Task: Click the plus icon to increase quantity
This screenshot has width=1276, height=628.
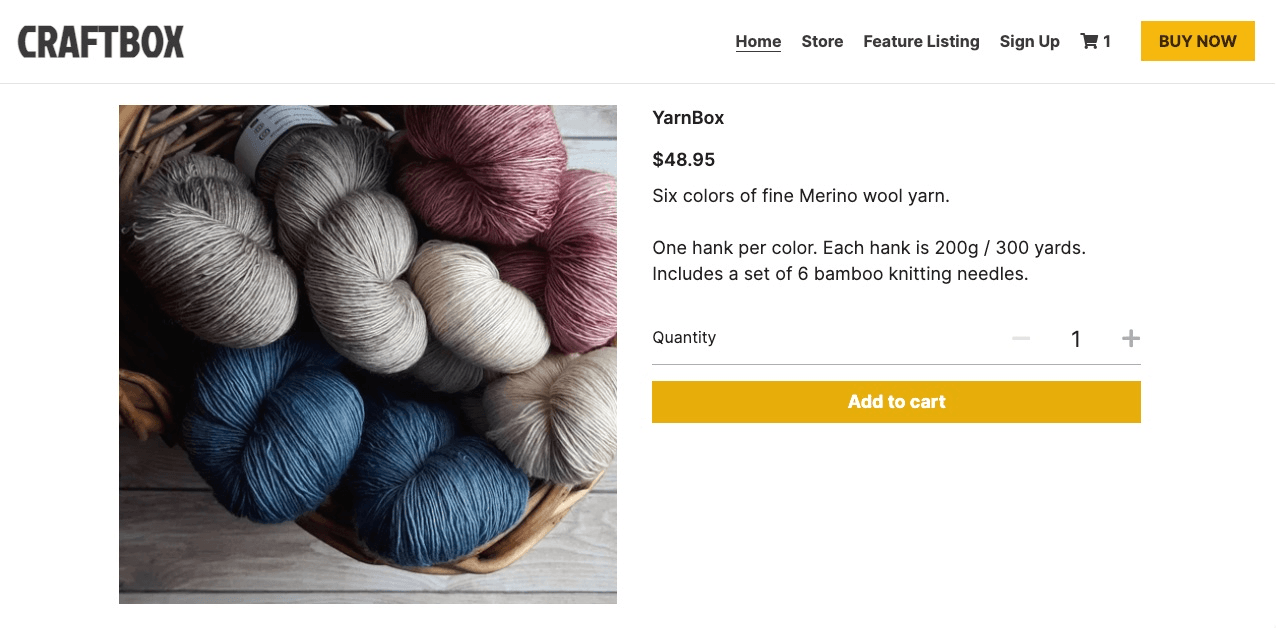Action: (1130, 338)
